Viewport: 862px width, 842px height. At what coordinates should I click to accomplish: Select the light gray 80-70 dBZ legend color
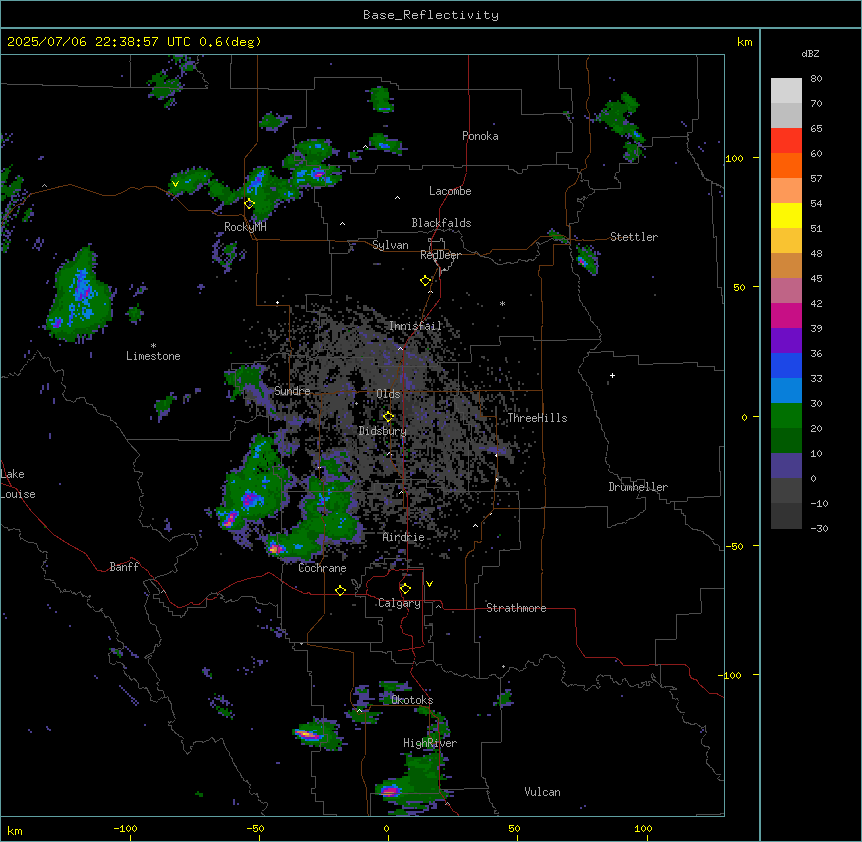tap(786, 91)
